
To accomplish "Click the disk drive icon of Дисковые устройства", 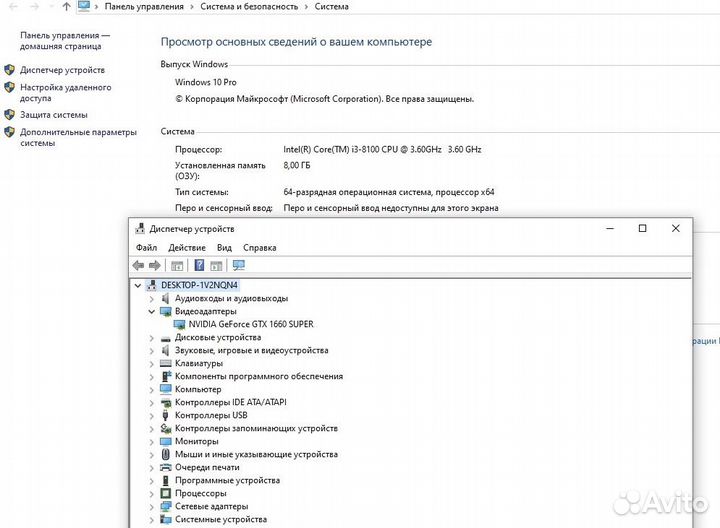I will pos(166,338).
